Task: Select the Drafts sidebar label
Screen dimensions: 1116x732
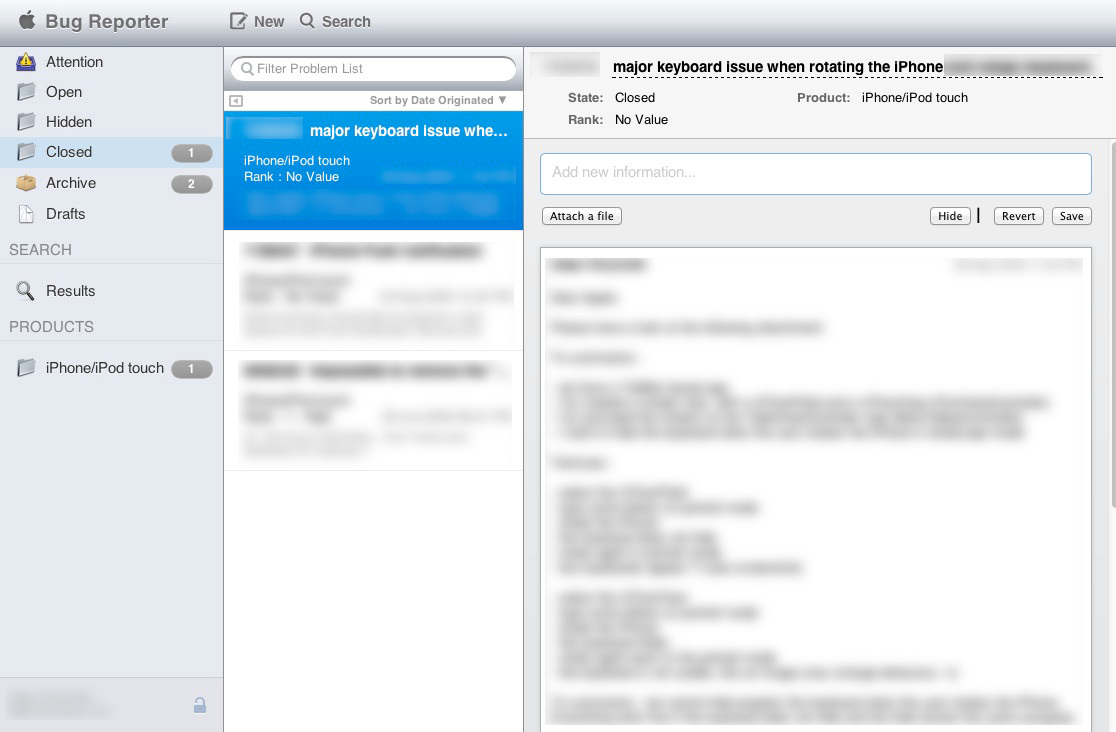Action: [x=65, y=214]
